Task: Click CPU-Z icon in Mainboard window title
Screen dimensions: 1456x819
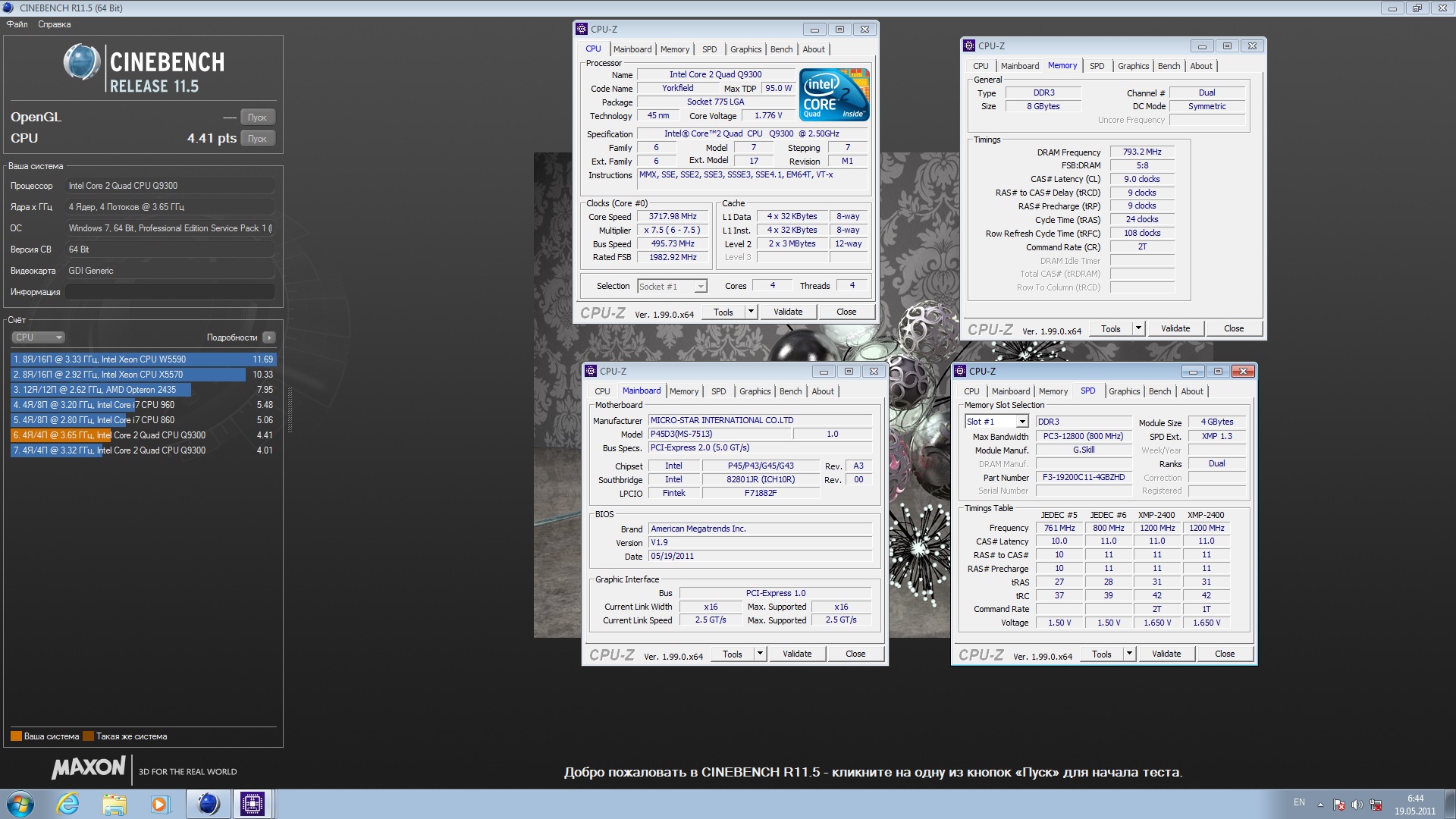Action: [x=591, y=371]
